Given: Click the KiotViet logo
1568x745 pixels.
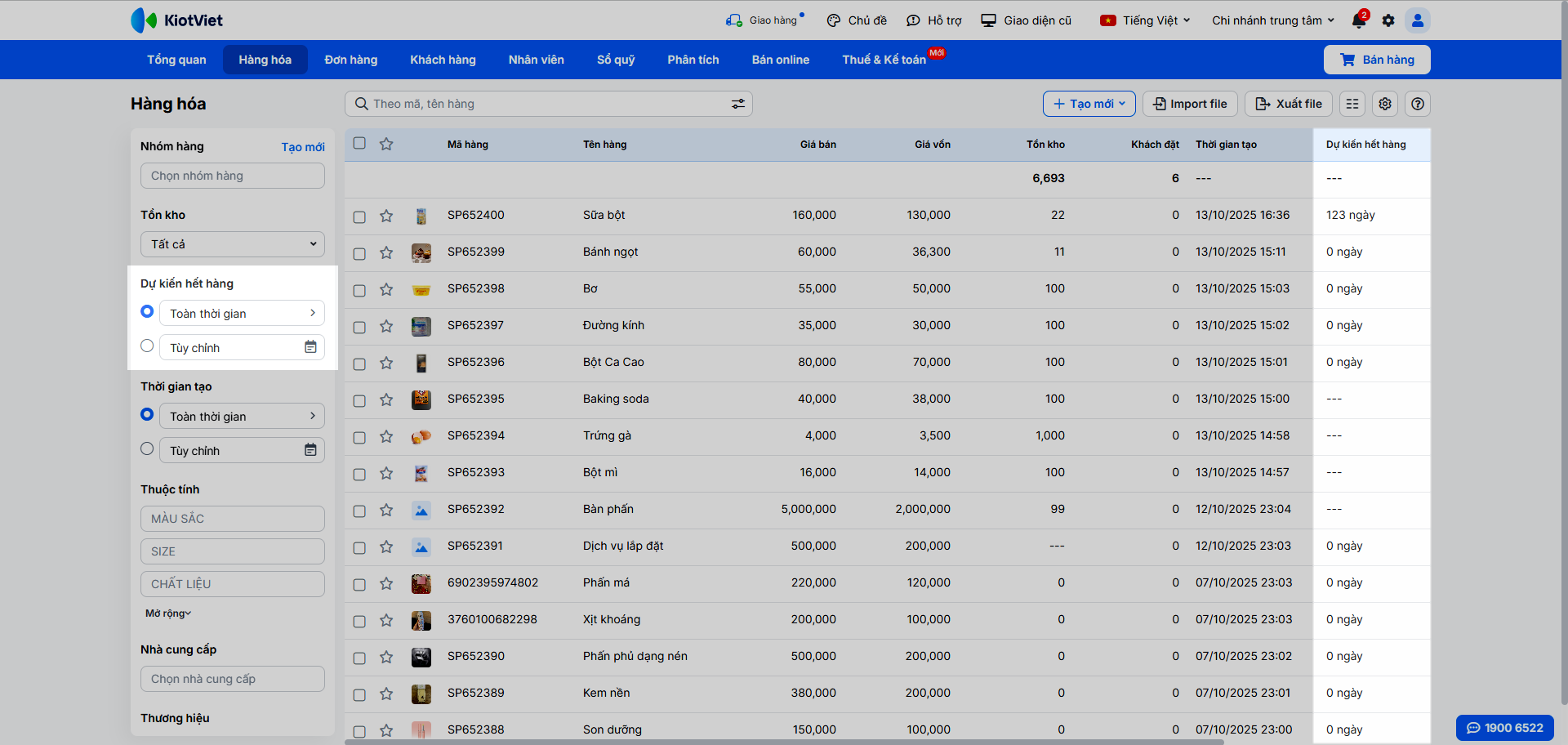Looking at the screenshot, I should point(176,20).
